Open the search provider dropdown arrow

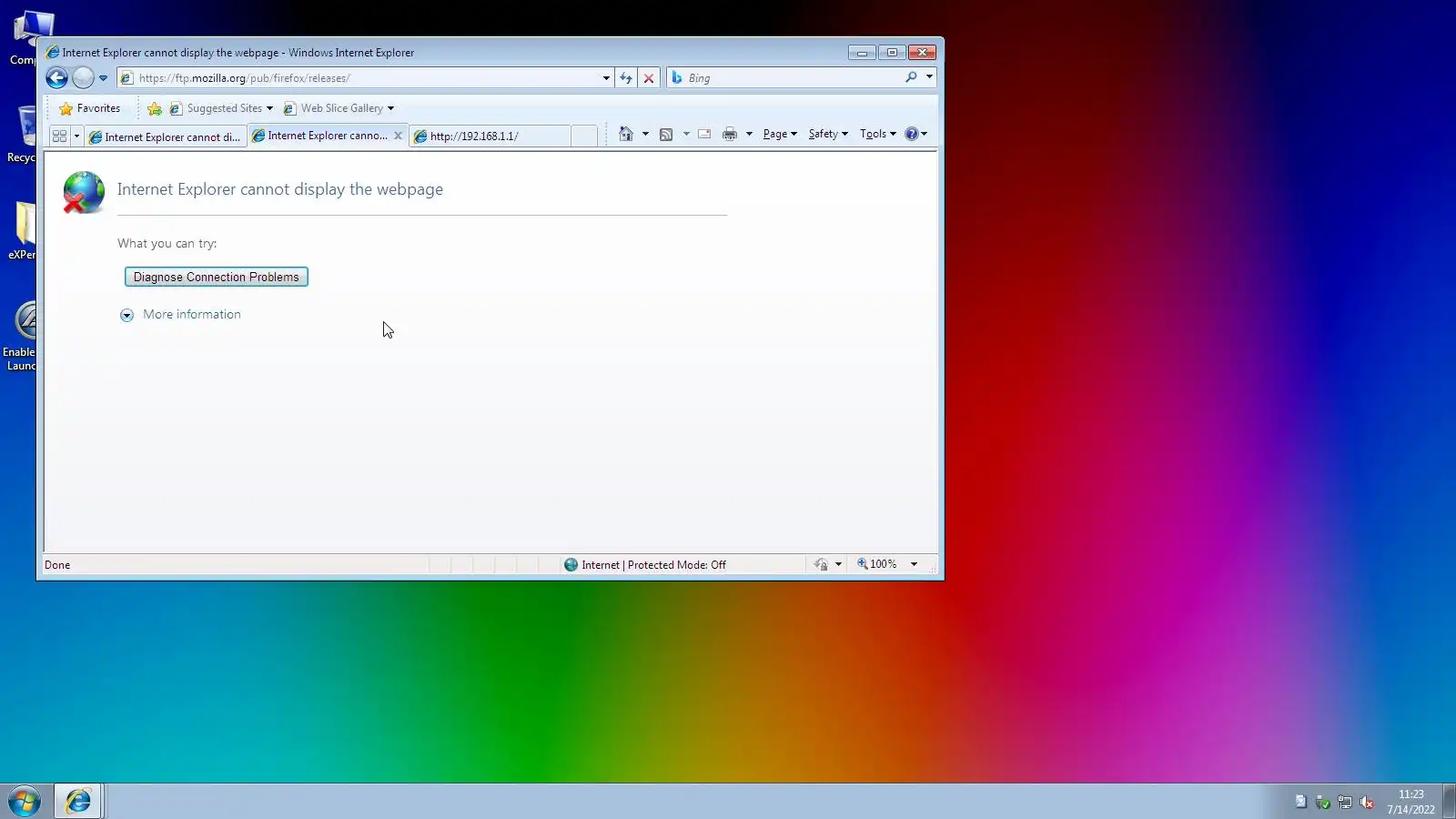929,77
